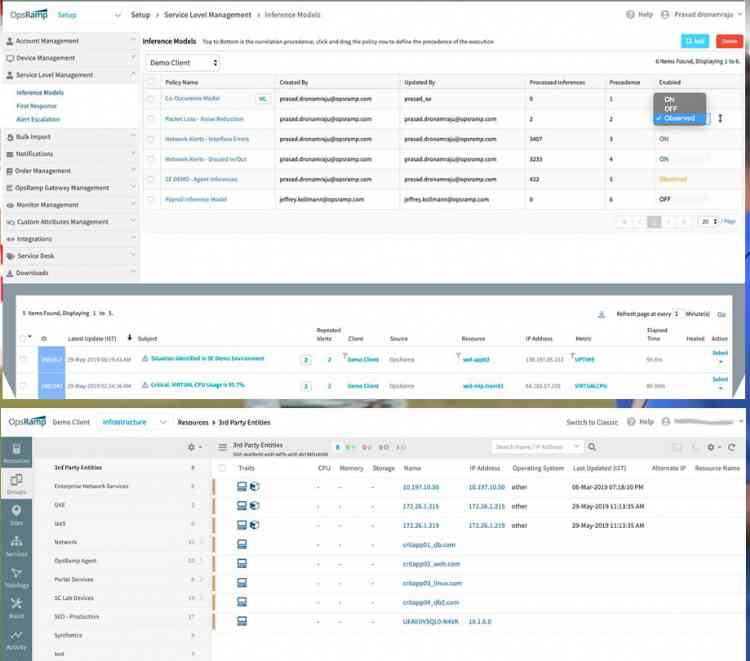
Task: Click Go next to refresh interval
Action: pos(721,314)
